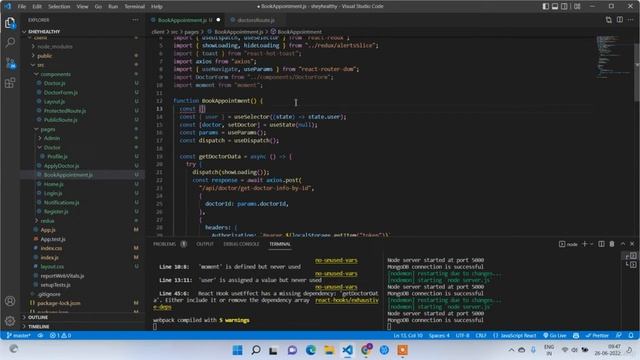Open the Manage gear icon

pos(10,321)
